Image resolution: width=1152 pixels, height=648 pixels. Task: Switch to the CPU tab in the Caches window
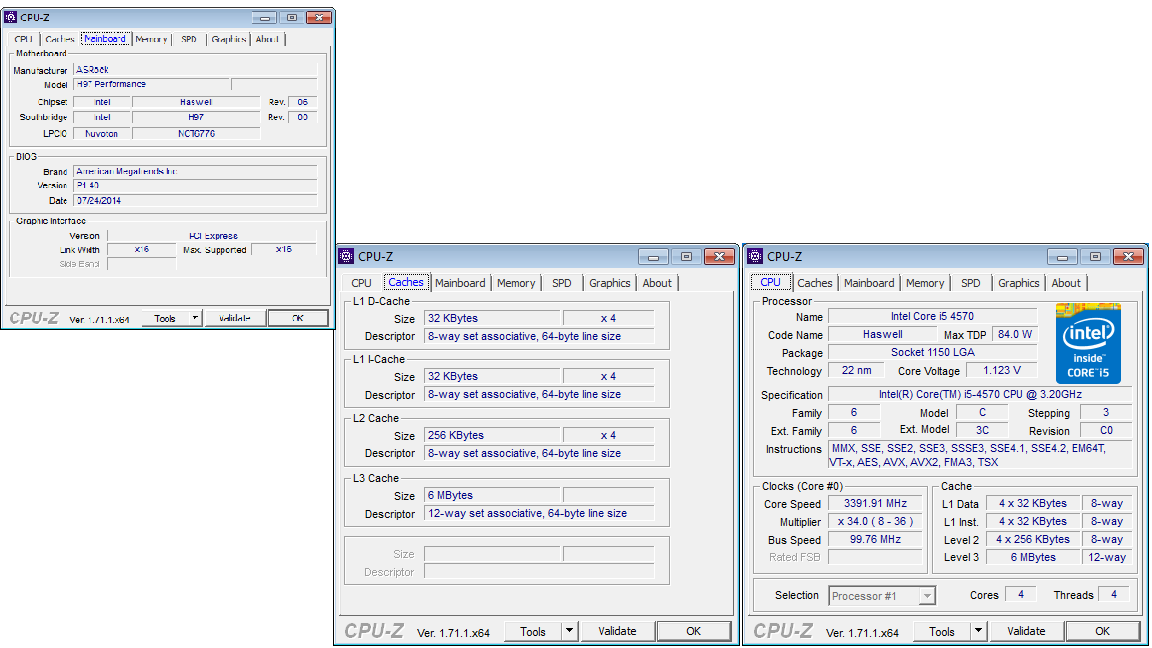(361, 283)
